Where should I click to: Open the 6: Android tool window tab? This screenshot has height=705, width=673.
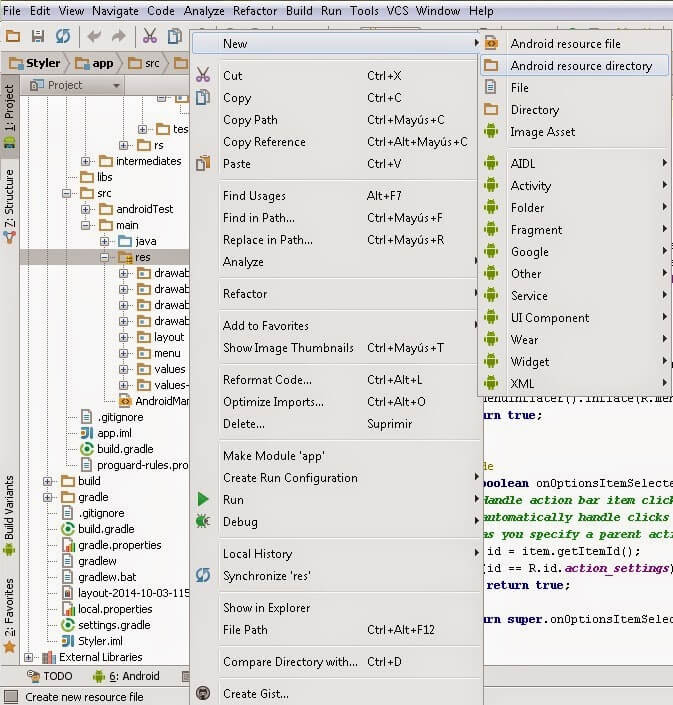pos(126,676)
